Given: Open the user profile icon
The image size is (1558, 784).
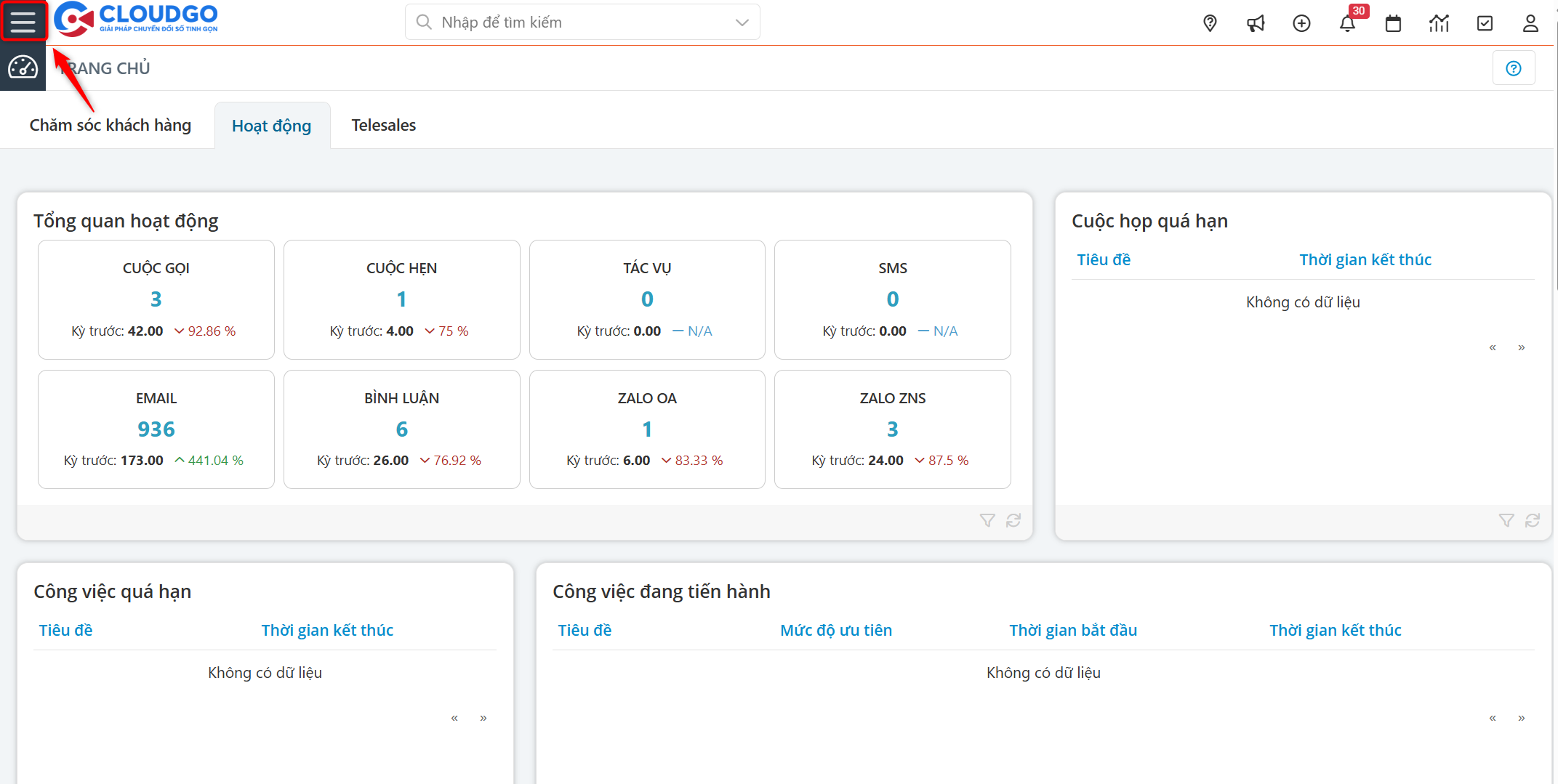Looking at the screenshot, I should pos(1530,23).
